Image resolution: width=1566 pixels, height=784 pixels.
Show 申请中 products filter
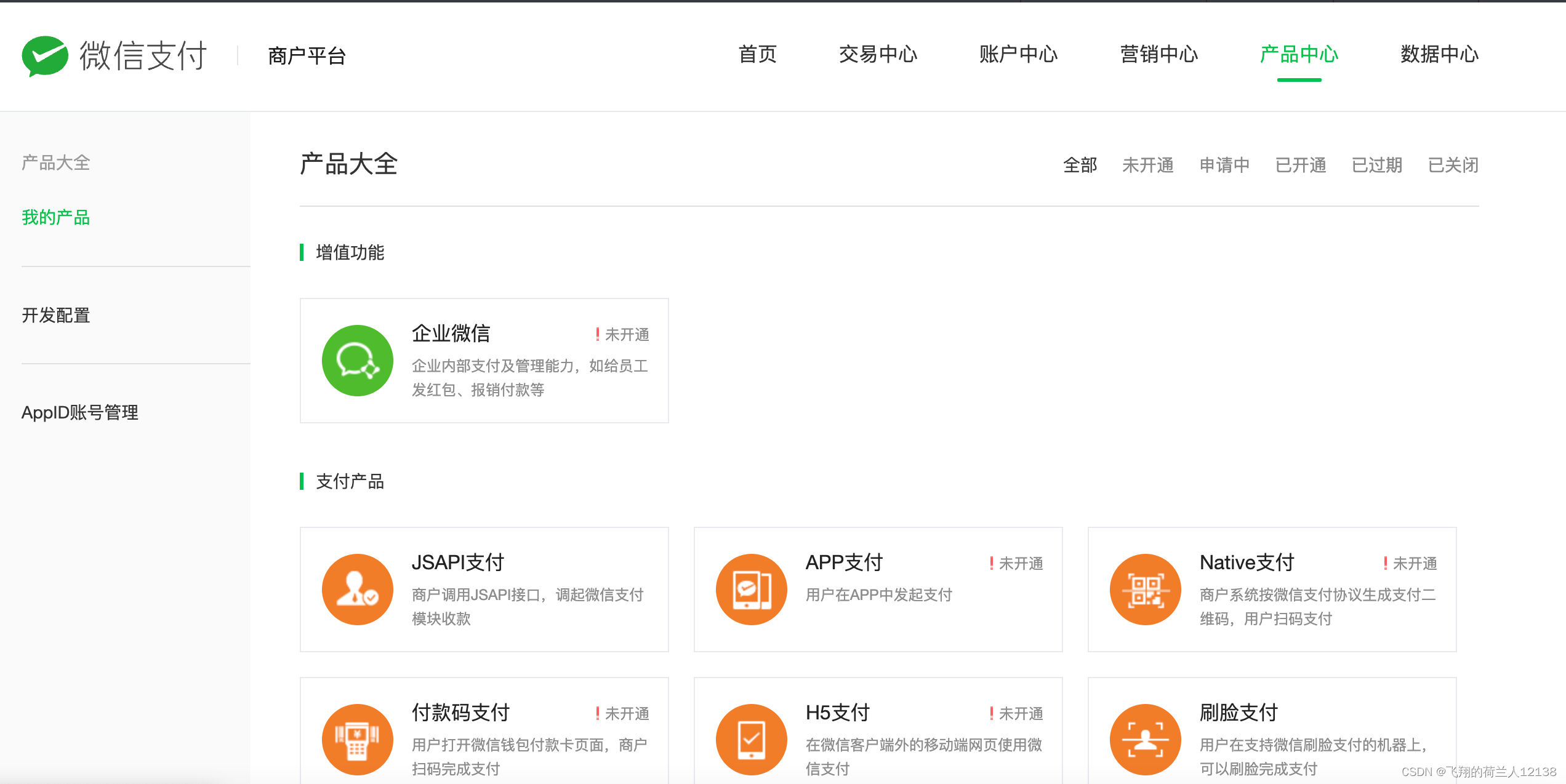[x=1224, y=165]
